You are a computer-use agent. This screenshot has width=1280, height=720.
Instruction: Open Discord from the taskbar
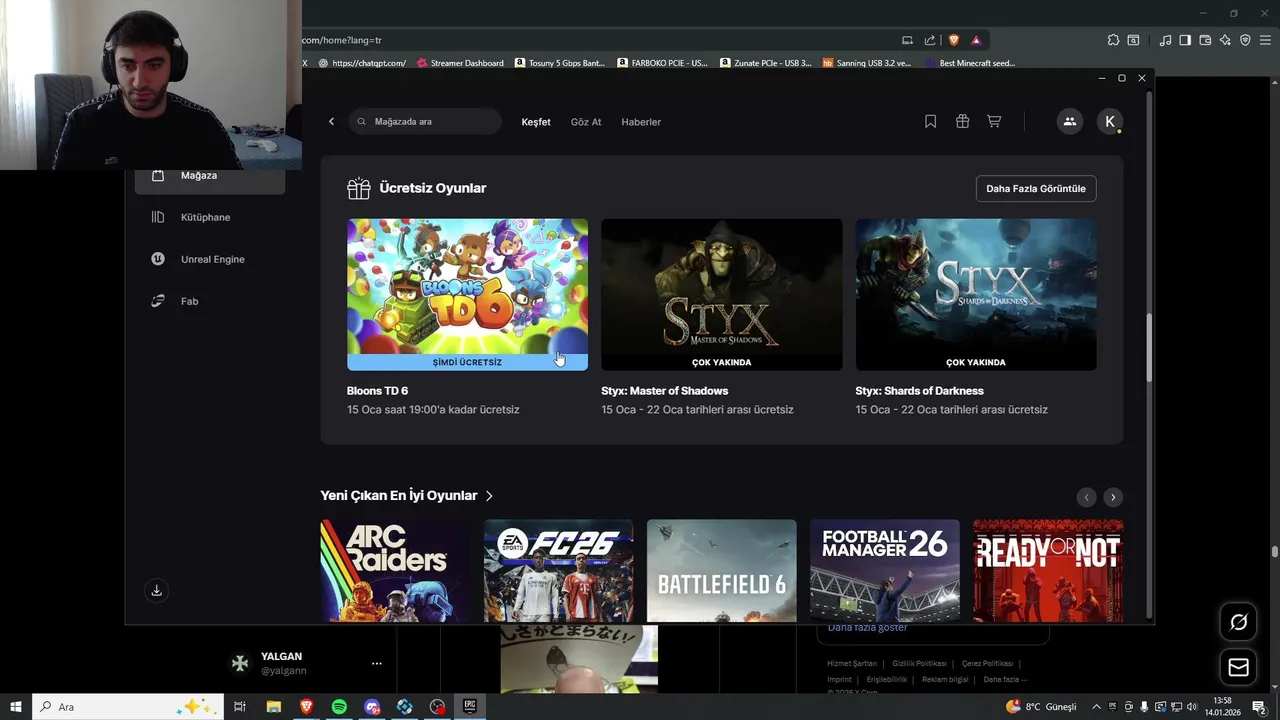372,707
